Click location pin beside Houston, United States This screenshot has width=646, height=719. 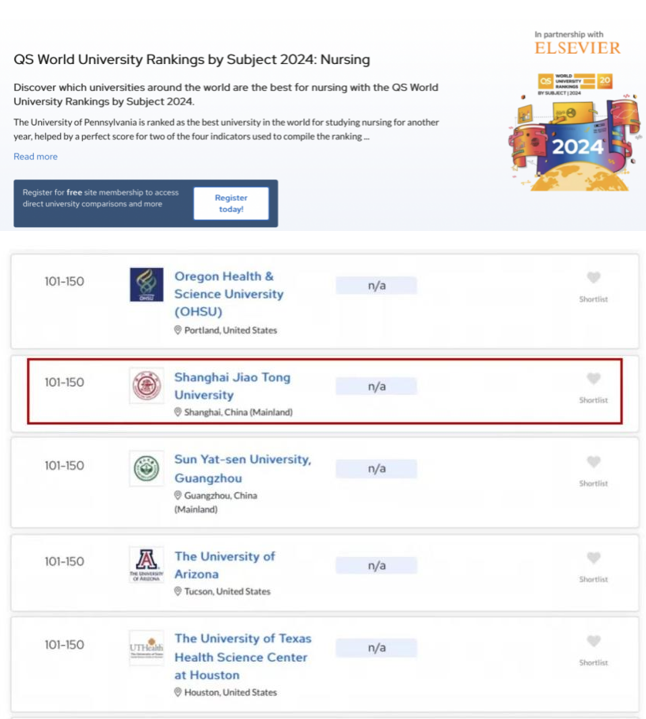click(x=178, y=692)
